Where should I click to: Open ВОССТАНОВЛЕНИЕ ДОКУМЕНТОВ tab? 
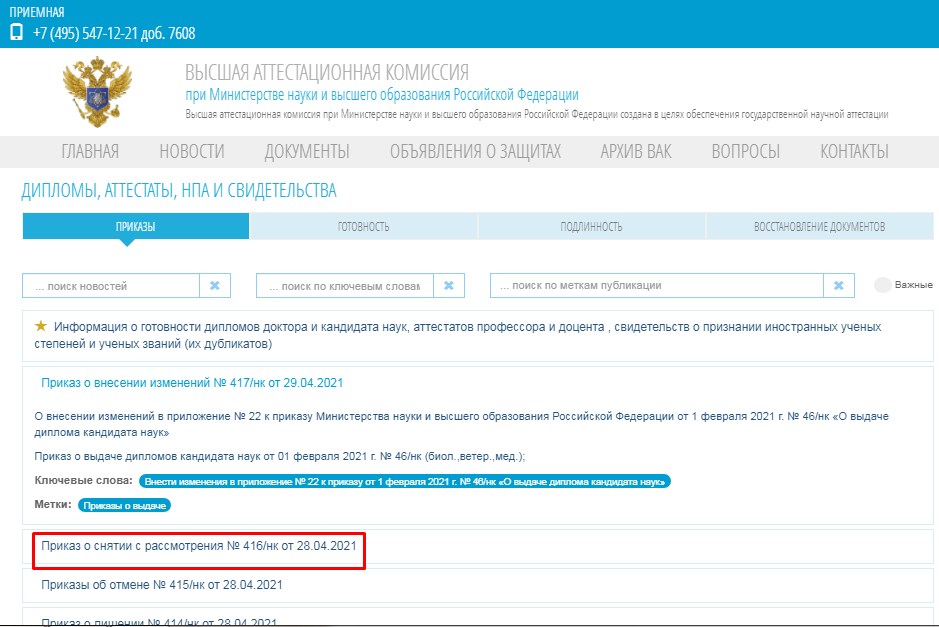pos(818,227)
